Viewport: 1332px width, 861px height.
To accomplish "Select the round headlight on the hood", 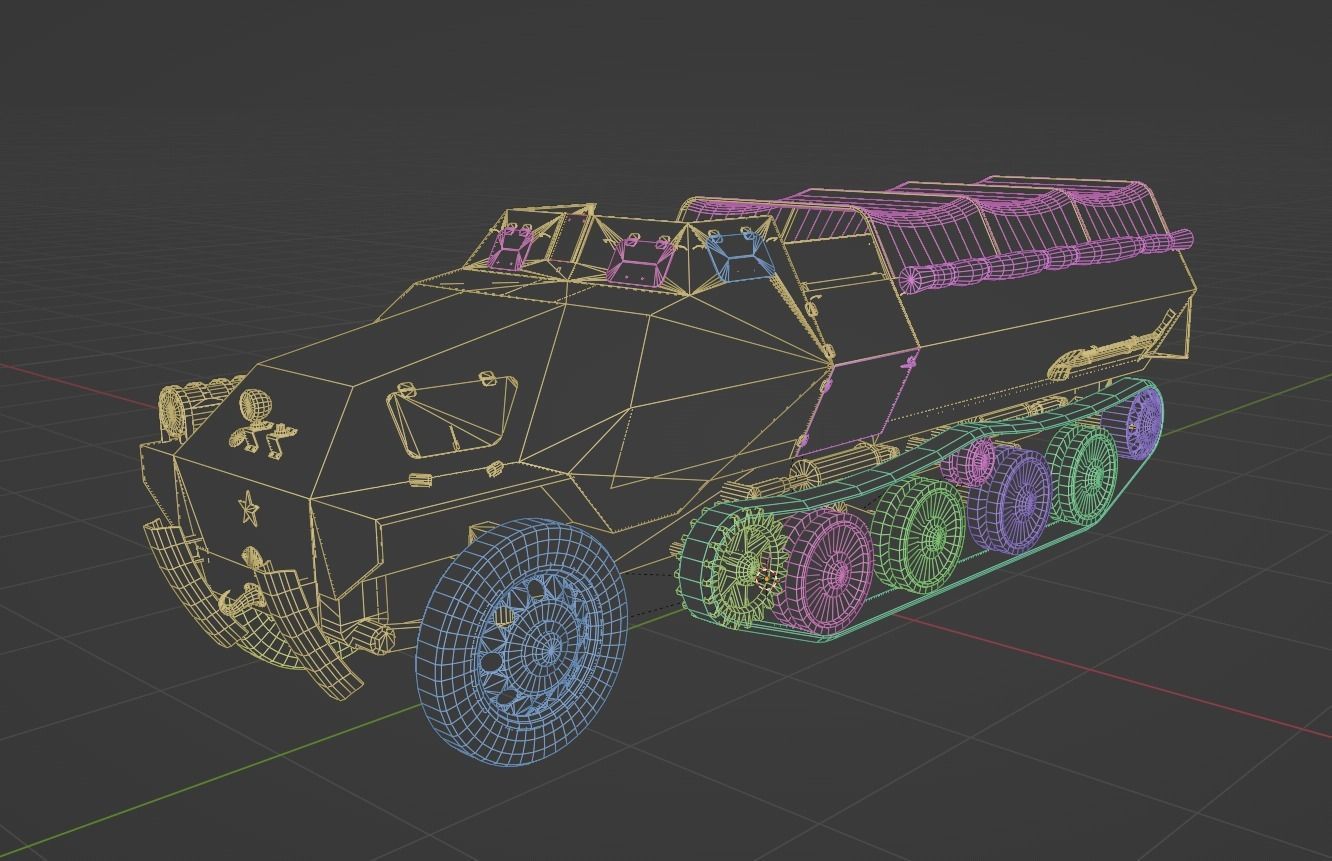I will (x=255, y=408).
